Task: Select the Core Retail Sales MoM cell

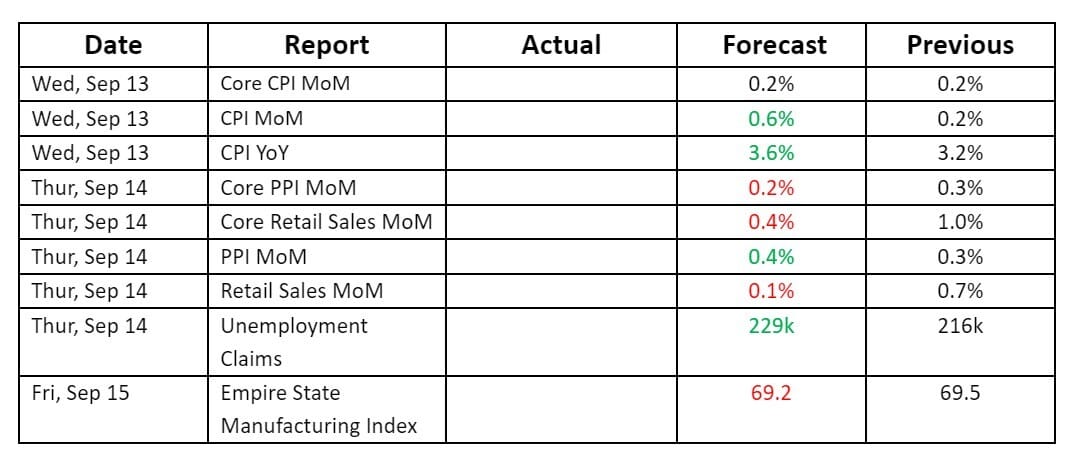Action: tap(326, 222)
